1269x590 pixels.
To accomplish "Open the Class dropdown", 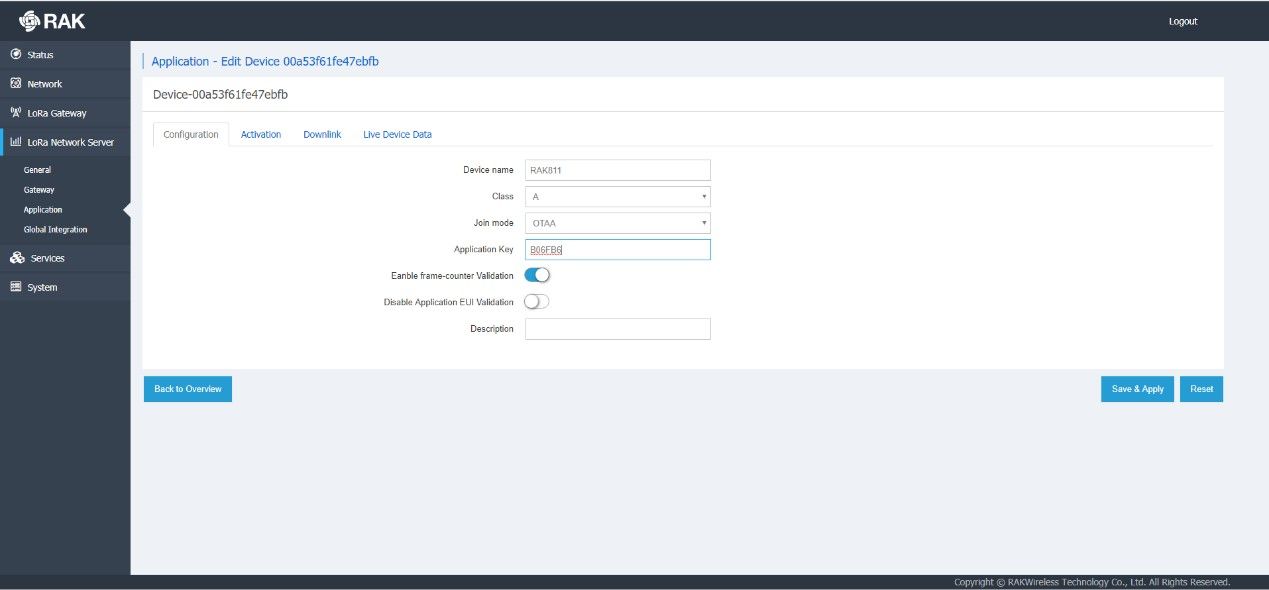I will 618,196.
